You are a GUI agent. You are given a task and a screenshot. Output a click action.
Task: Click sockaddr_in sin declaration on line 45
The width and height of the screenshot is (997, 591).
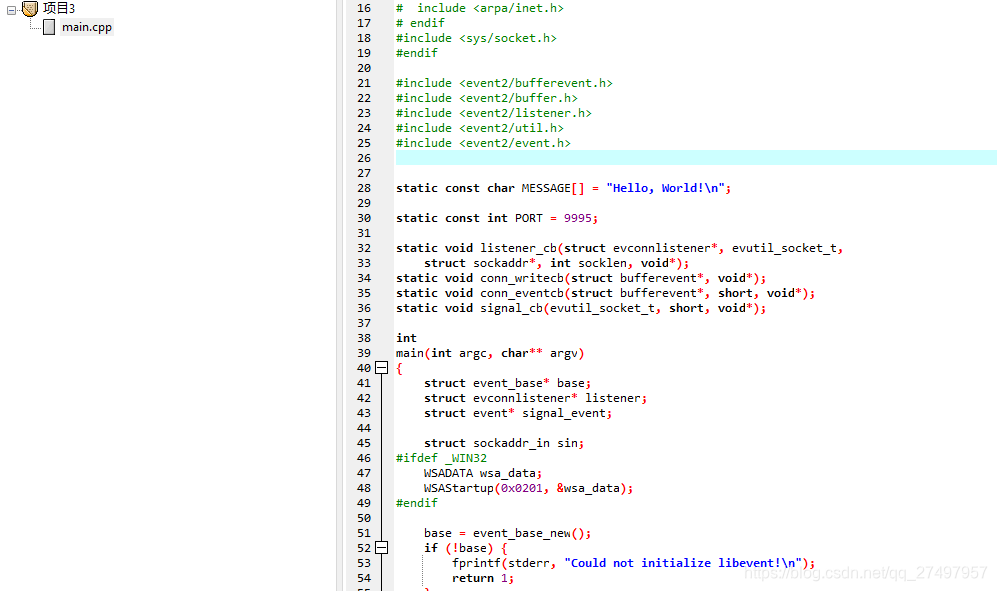pos(504,443)
